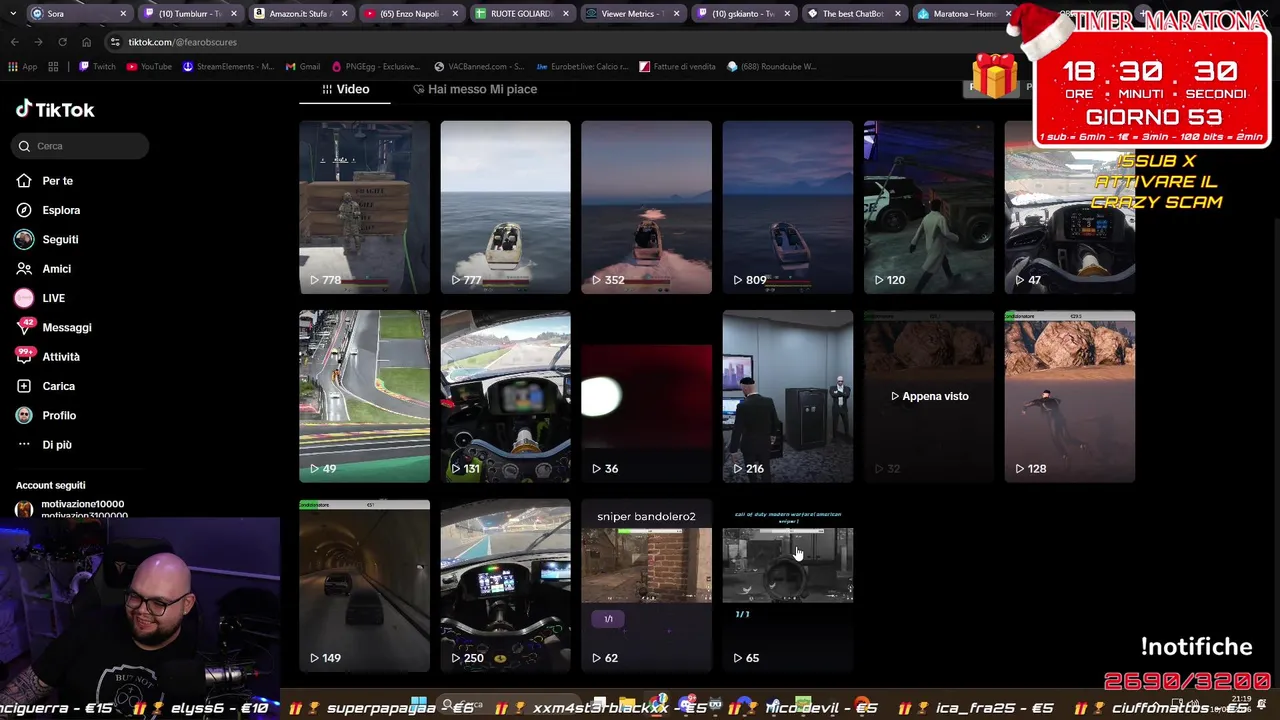Open Messaggi in sidebar
The image size is (1280, 720).
(66, 327)
